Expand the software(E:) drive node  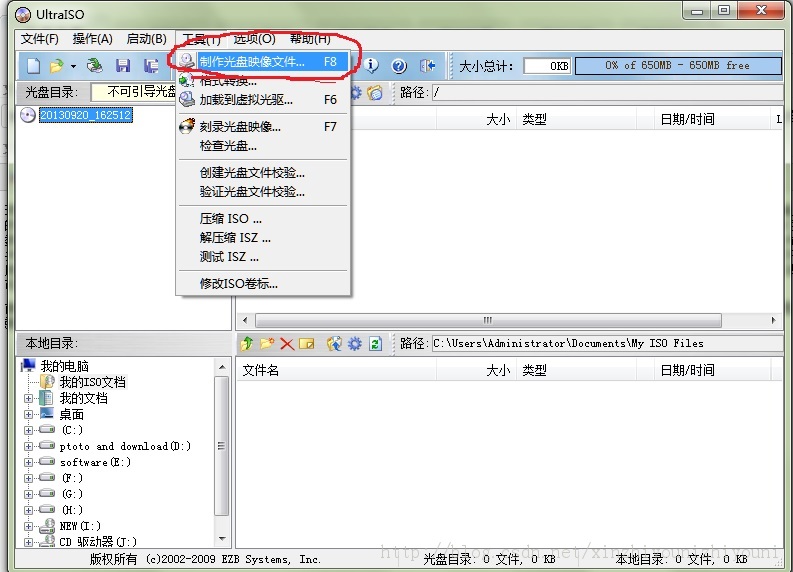pyautogui.click(x=28, y=462)
